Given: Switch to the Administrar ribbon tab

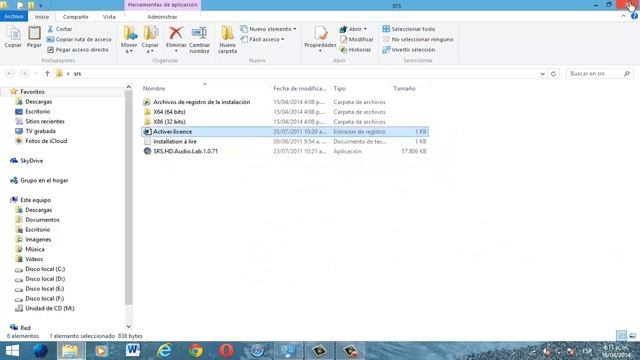Looking at the screenshot, I should coord(162,17).
